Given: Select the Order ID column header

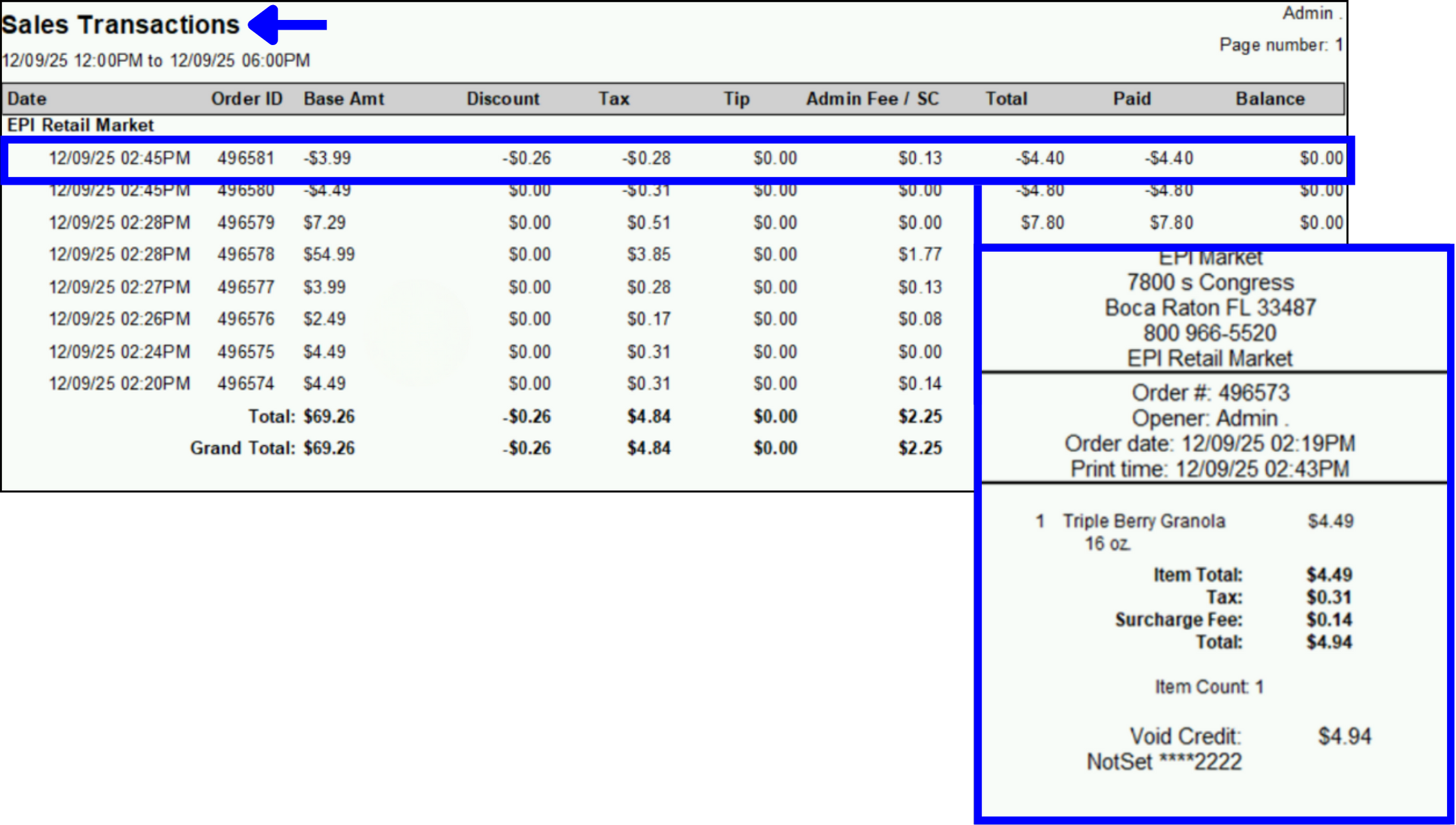Looking at the screenshot, I should (247, 99).
